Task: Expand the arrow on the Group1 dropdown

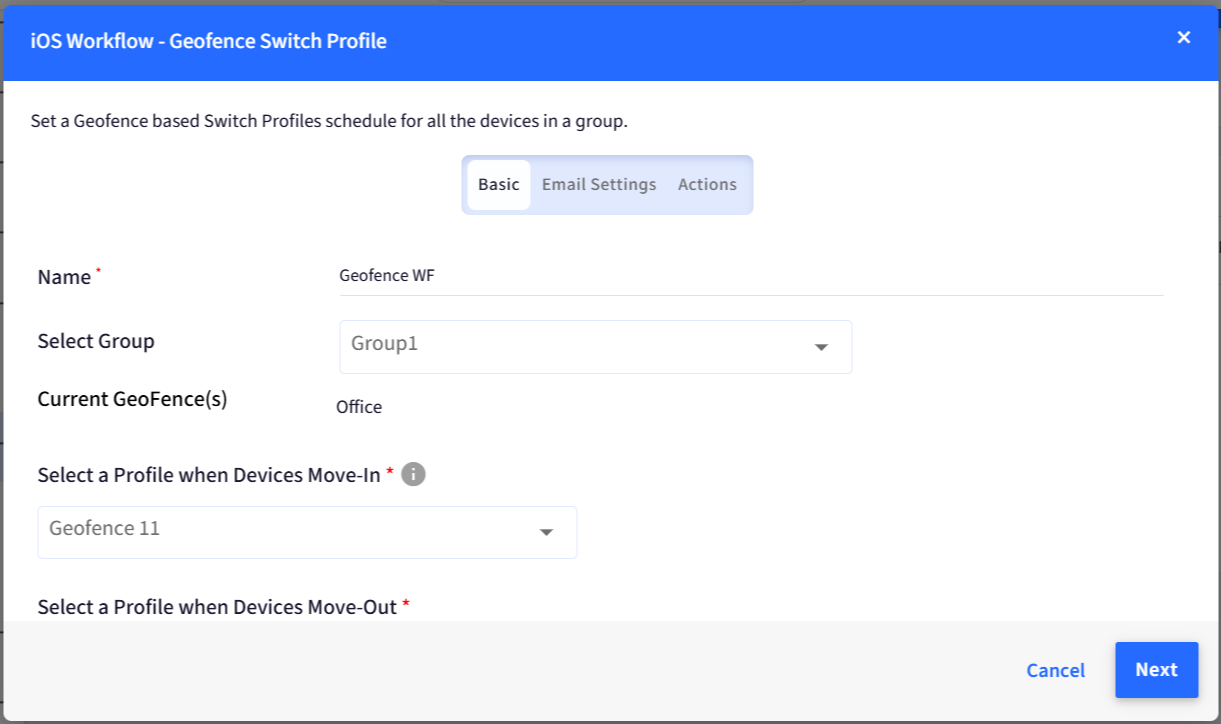Action: click(x=821, y=348)
